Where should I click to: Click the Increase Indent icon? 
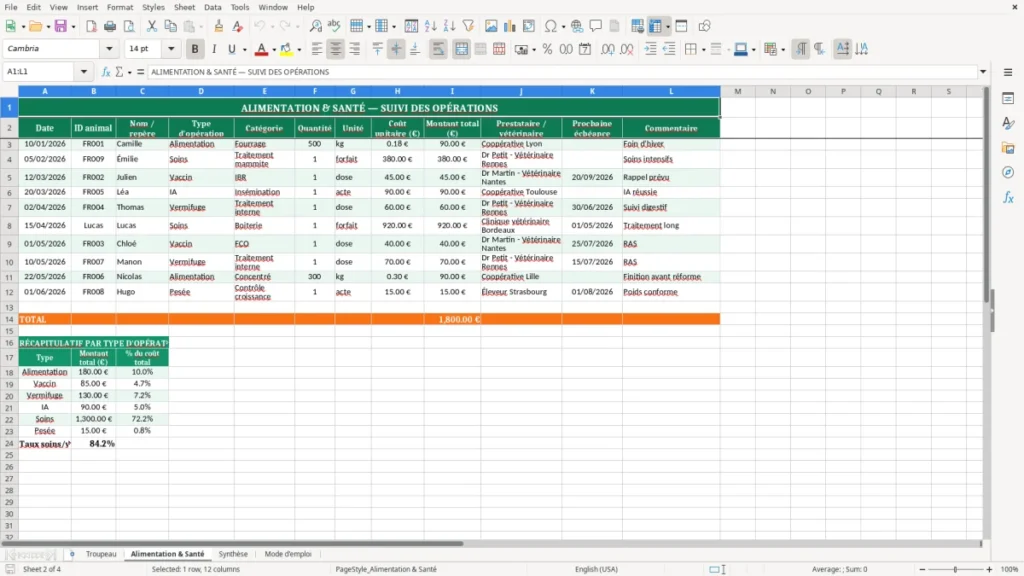tap(650, 49)
